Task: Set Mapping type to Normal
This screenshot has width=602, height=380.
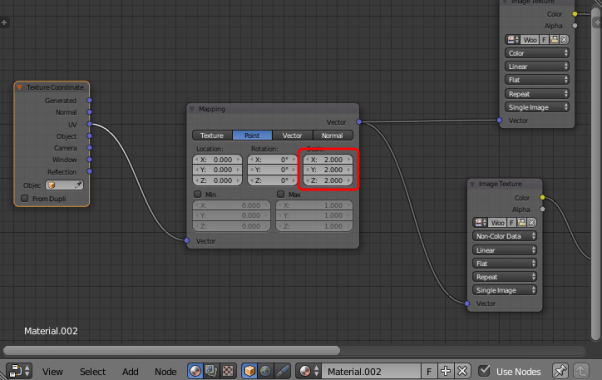Action: point(332,135)
